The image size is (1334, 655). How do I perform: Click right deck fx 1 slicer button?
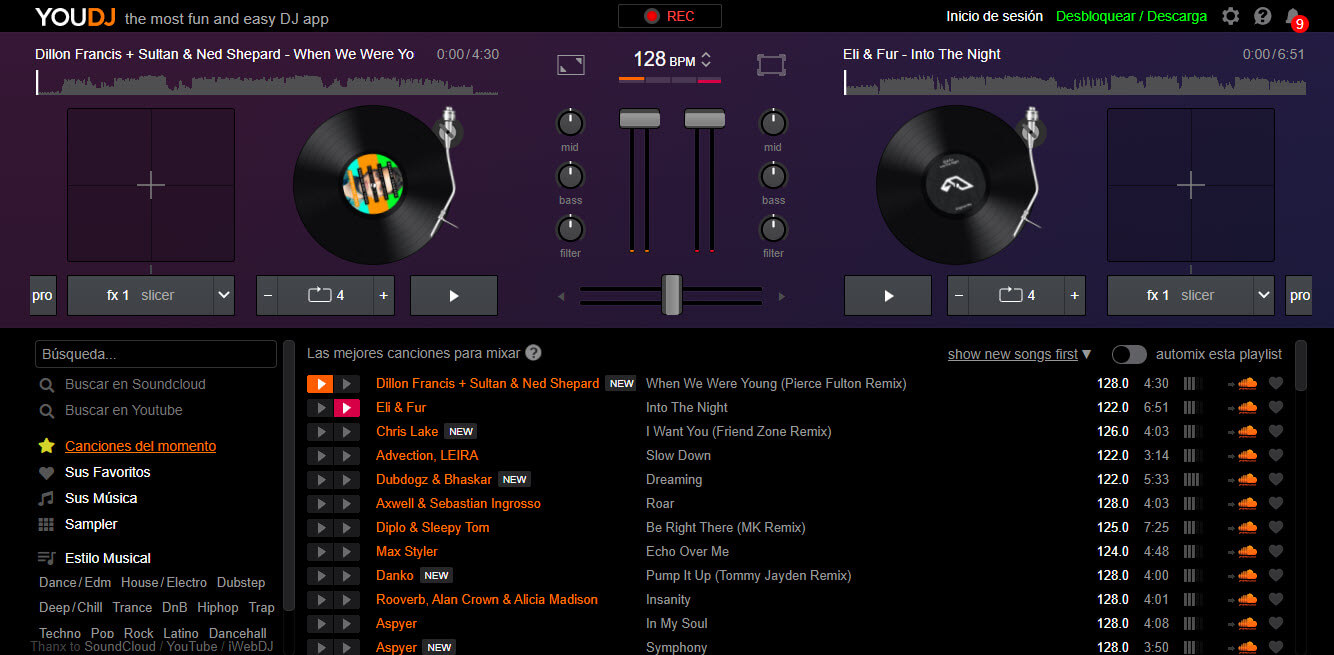(x=1180, y=296)
